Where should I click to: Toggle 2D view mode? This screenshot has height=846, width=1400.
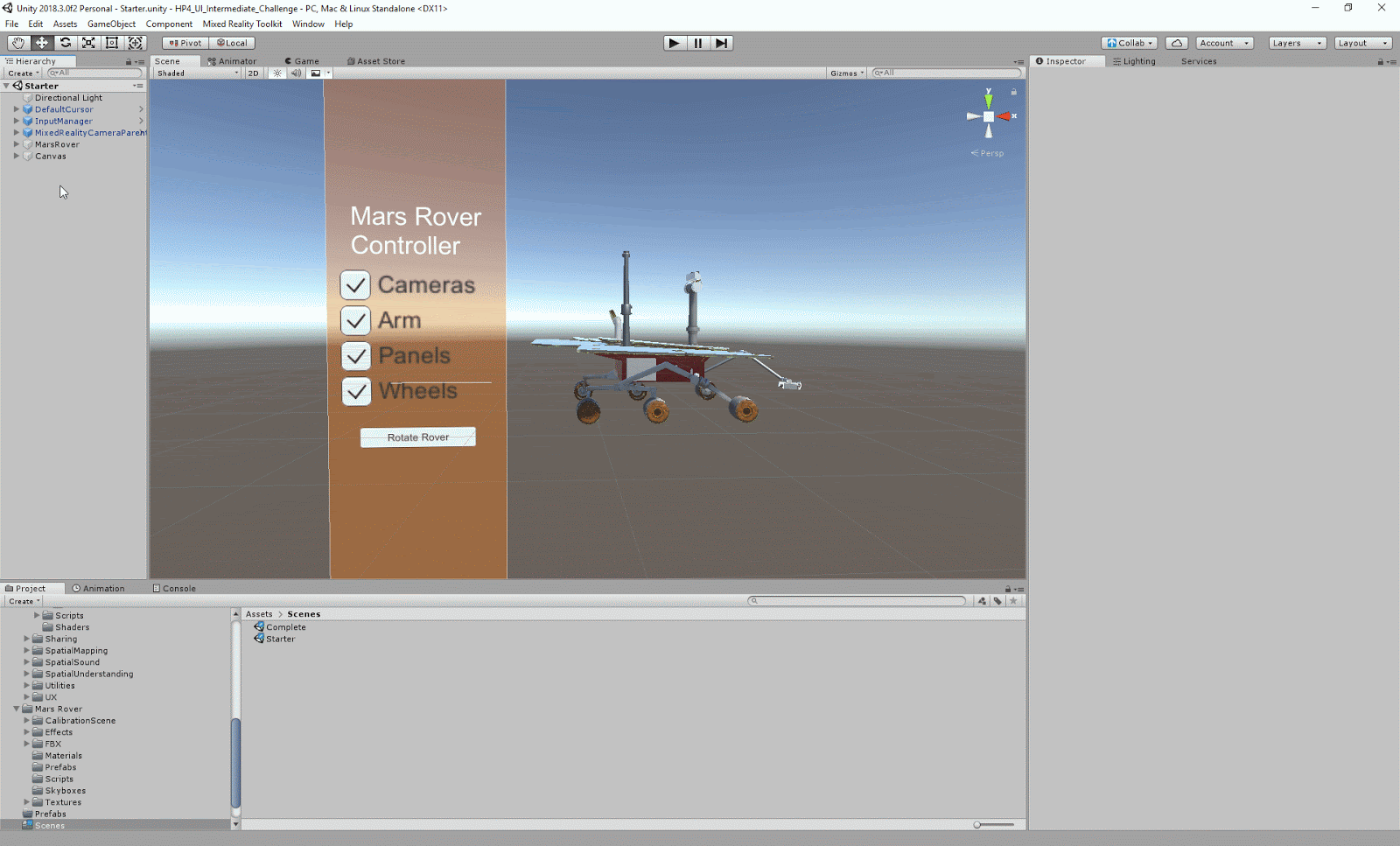pyautogui.click(x=253, y=73)
